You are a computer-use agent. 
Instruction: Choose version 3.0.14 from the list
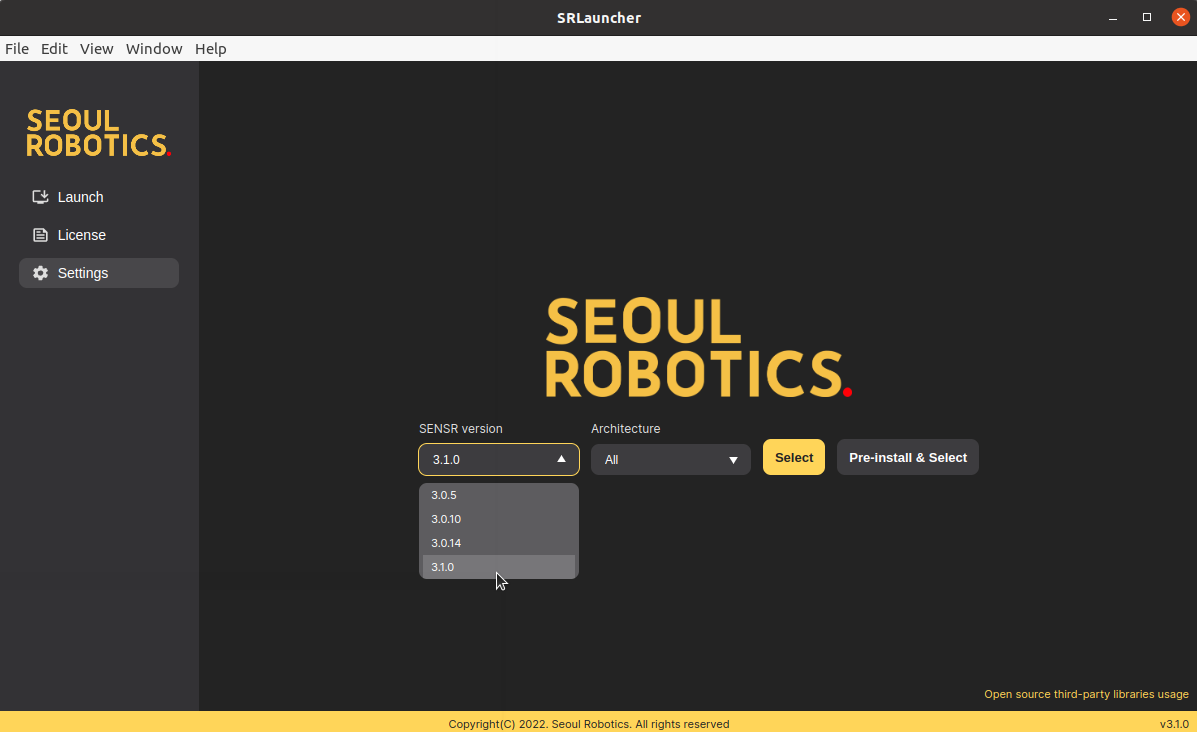pyautogui.click(x=498, y=543)
